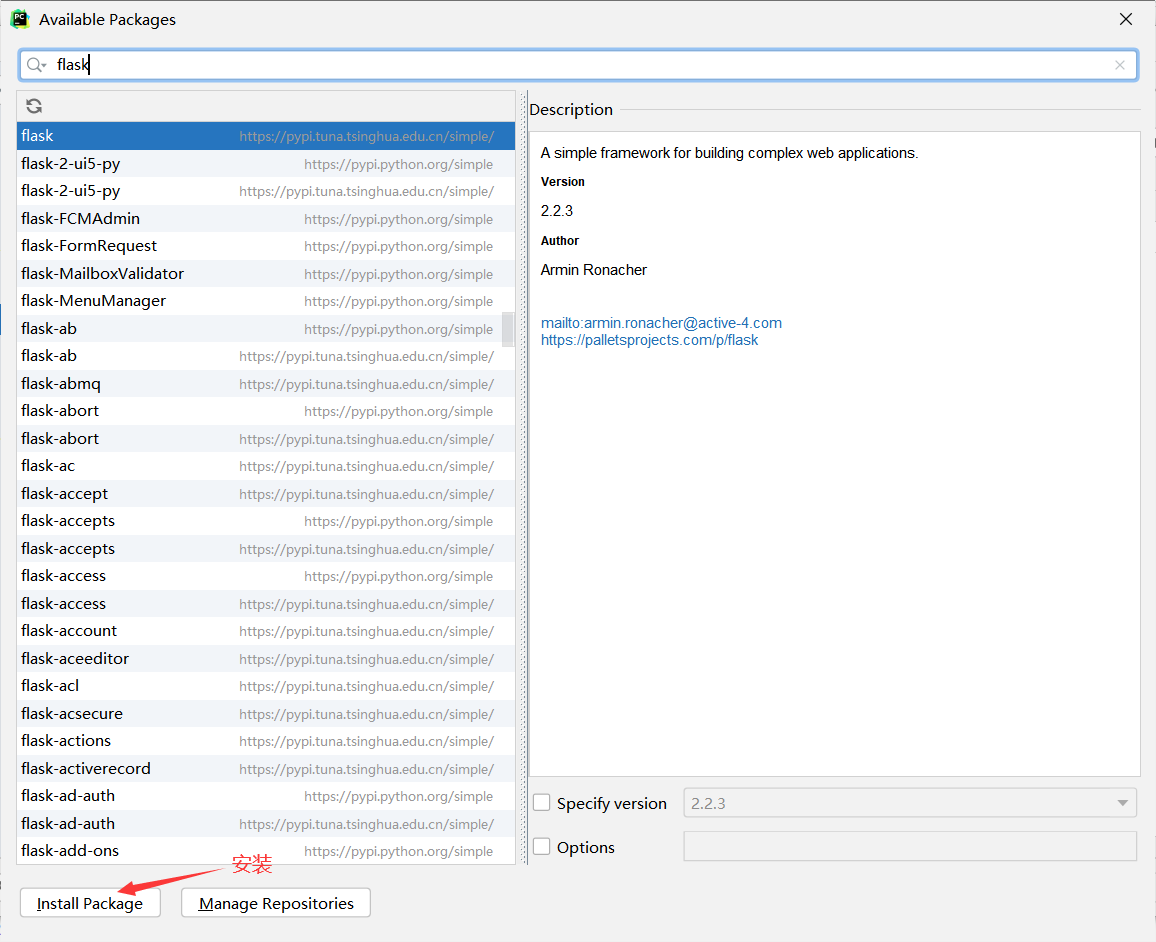
Task: Select the flask-FCMAdmin package
Action: pos(265,218)
